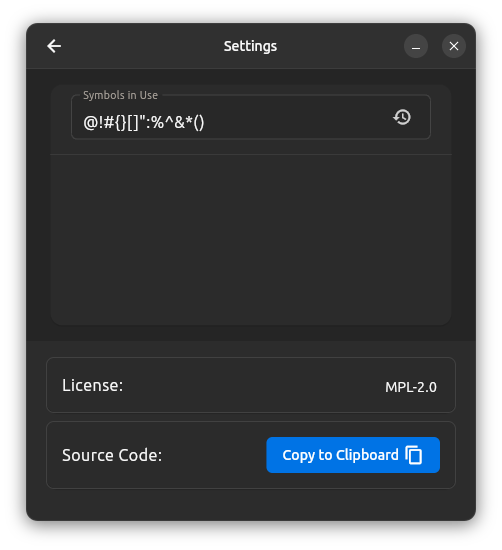Click the License: label text
502x550 pixels.
[x=93, y=385]
